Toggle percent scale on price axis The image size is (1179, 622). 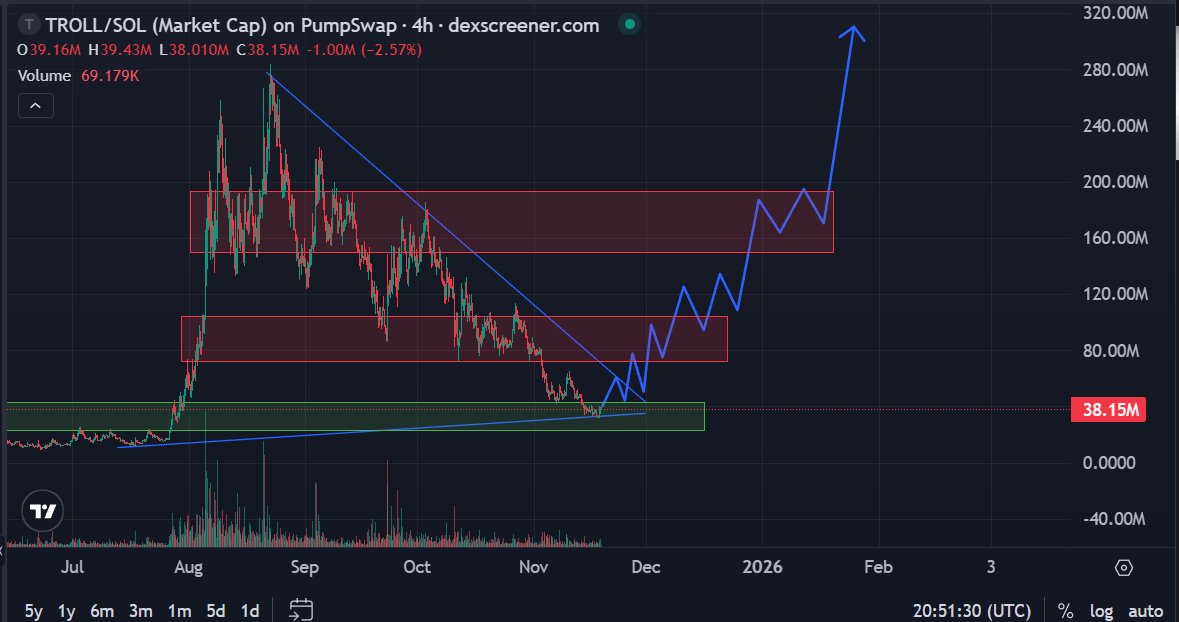pyautogui.click(x=1063, y=610)
